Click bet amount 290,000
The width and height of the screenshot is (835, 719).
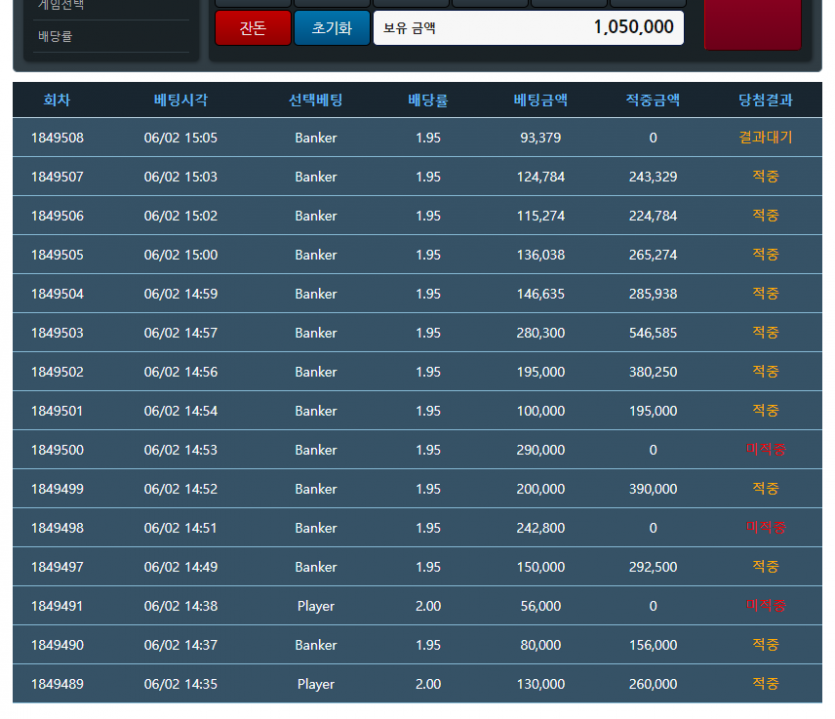pyautogui.click(x=541, y=450)
